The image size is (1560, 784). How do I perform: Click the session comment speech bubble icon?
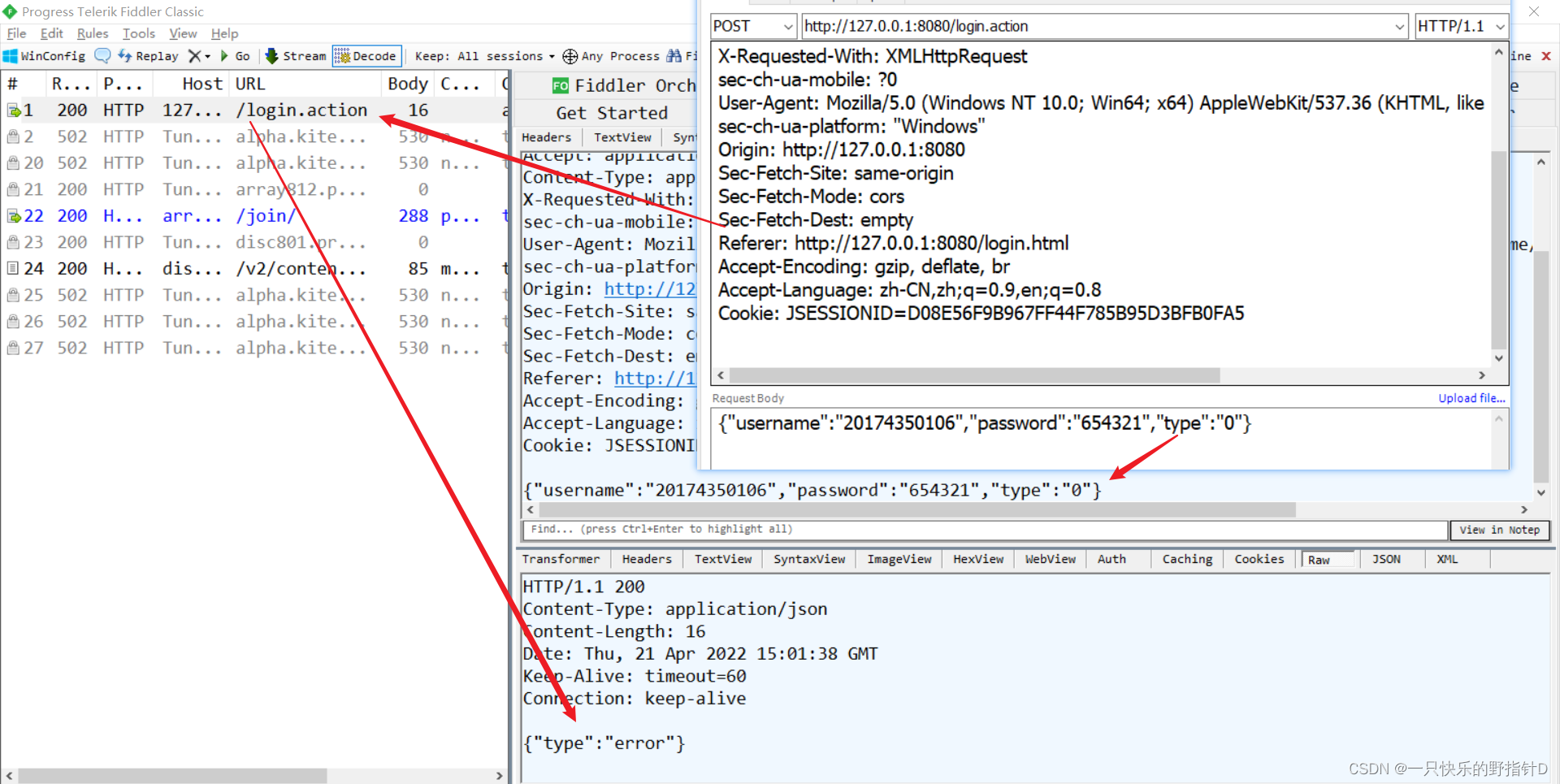point(102,55)
